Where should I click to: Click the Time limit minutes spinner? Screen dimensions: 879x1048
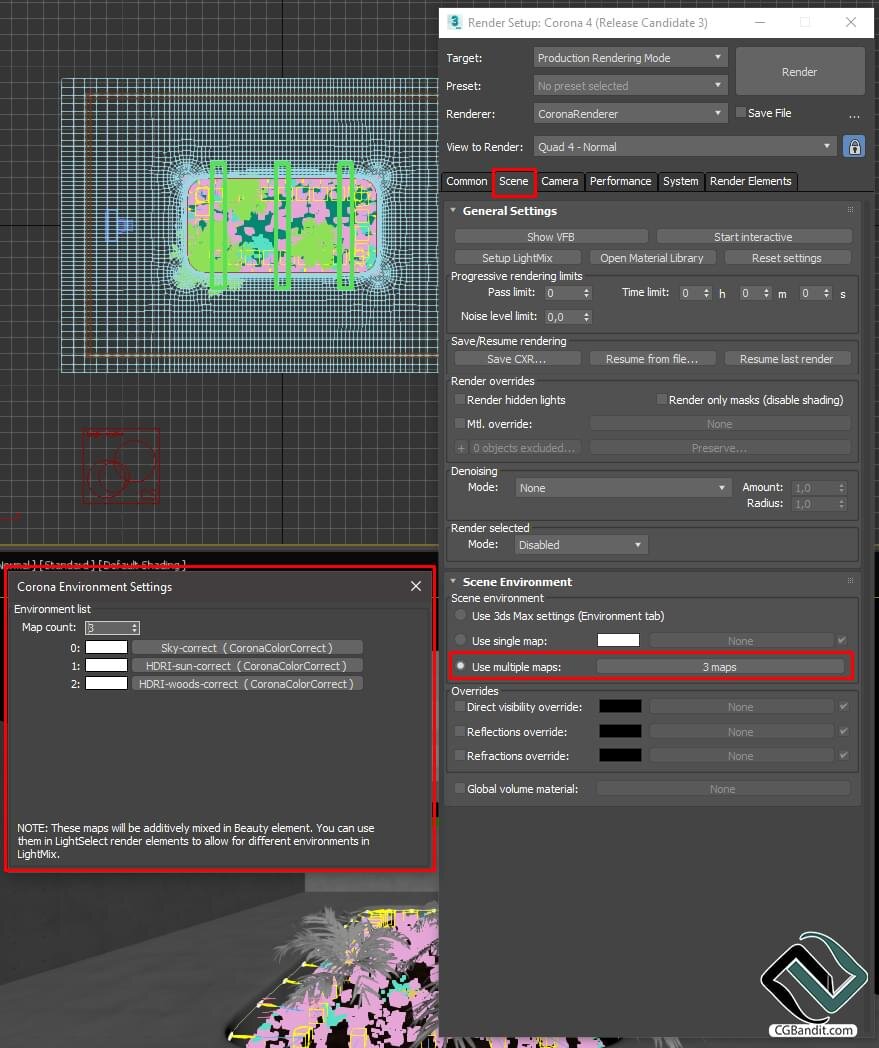click(766, 293)
